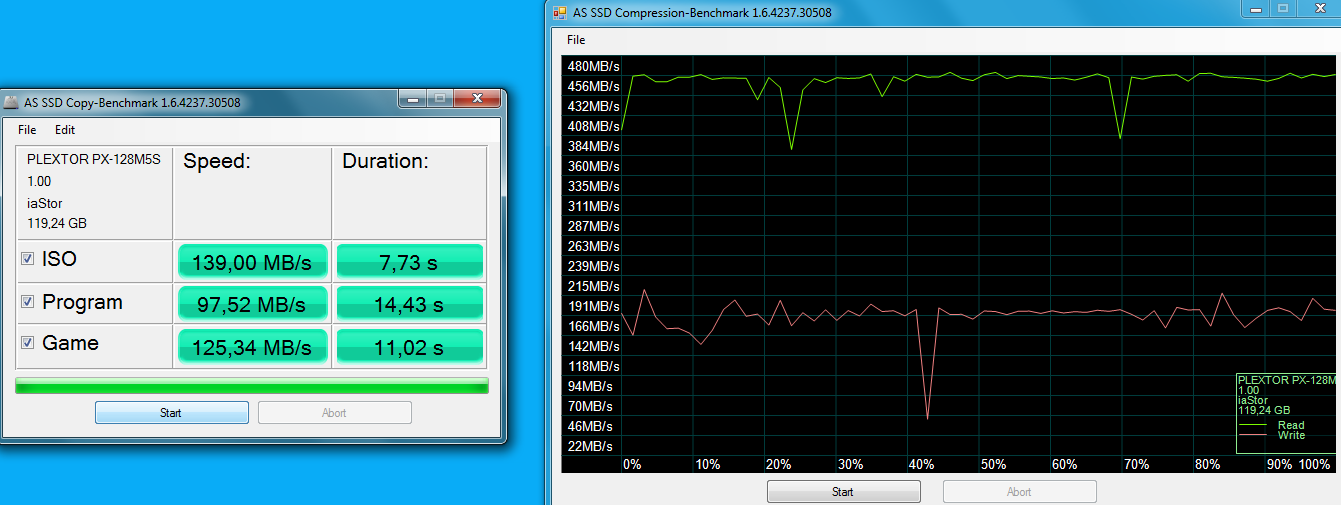
Task: Click the write speed dip near 40%
Action: (x=928, y=416)
